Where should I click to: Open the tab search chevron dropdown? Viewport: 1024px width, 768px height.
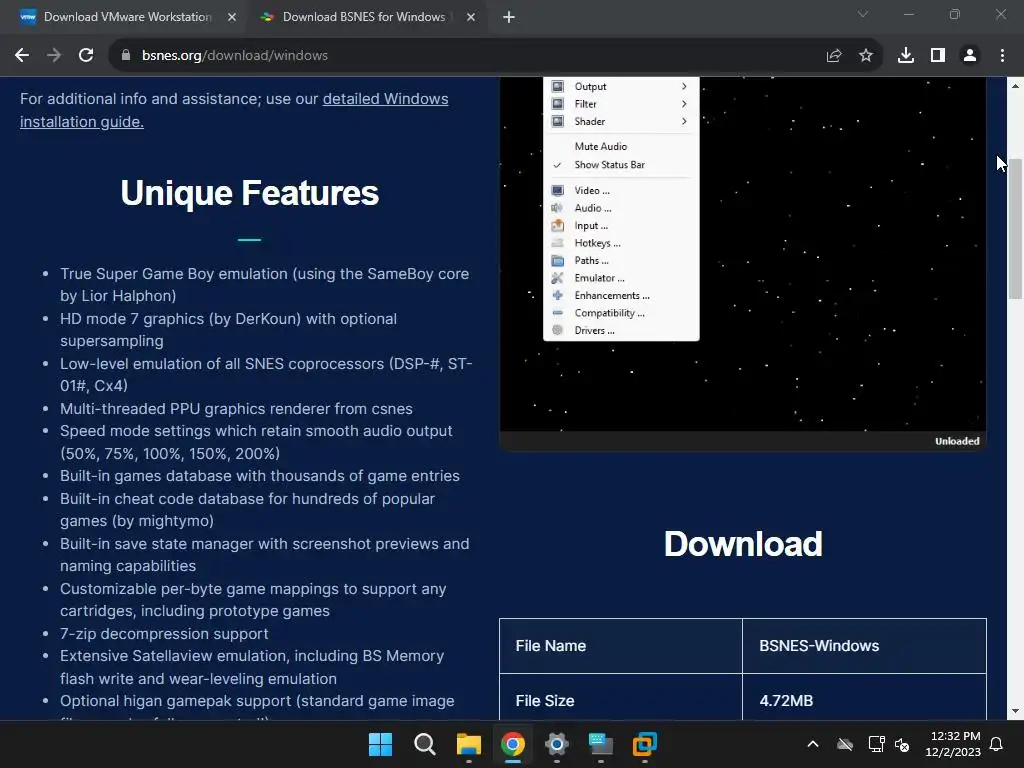(x=863, y=14)
